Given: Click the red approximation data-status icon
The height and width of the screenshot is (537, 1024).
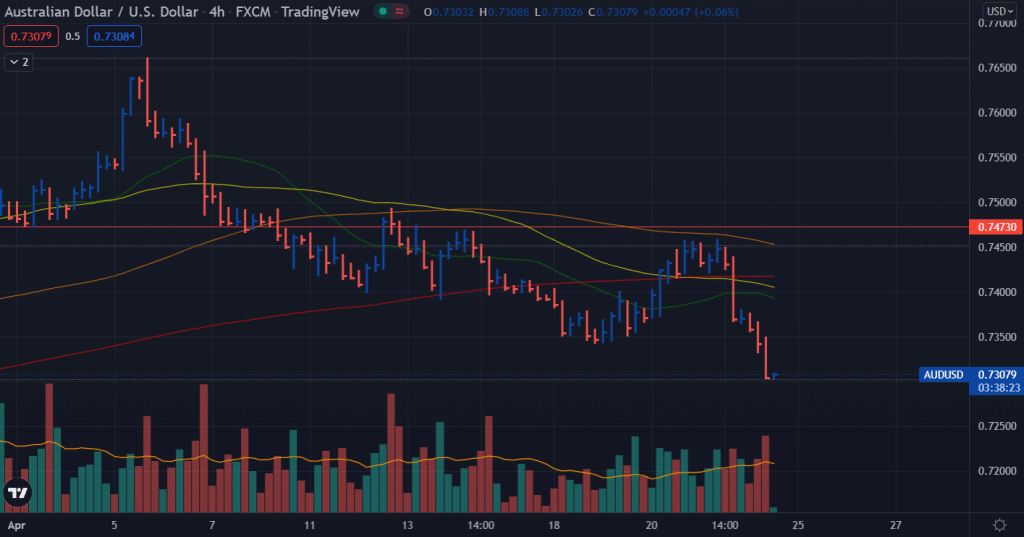Looking at the screenshot, I should (x=399, y=11).
